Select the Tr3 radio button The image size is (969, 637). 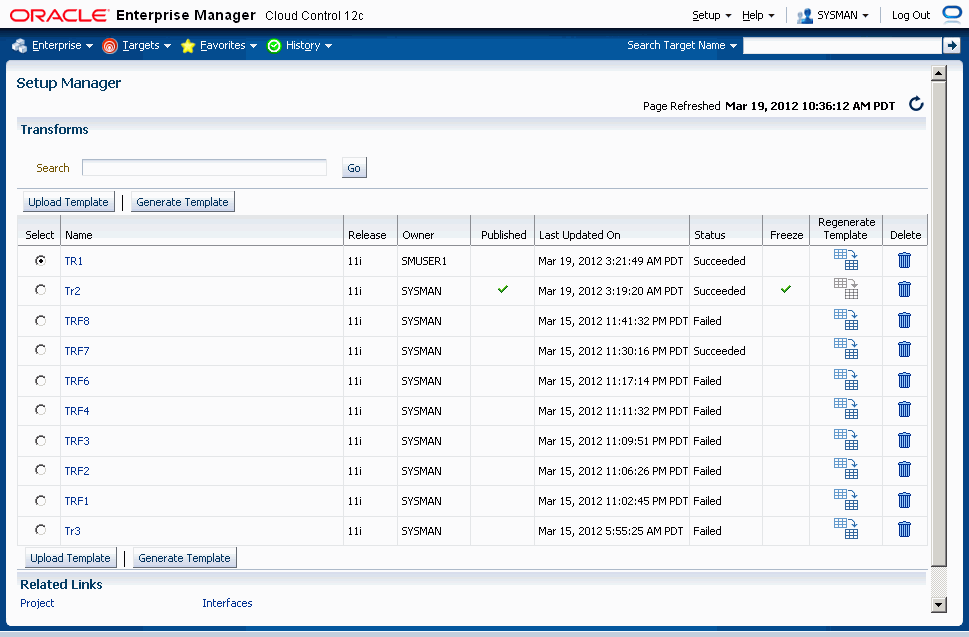pyautogui.click(x=41, y=529)
